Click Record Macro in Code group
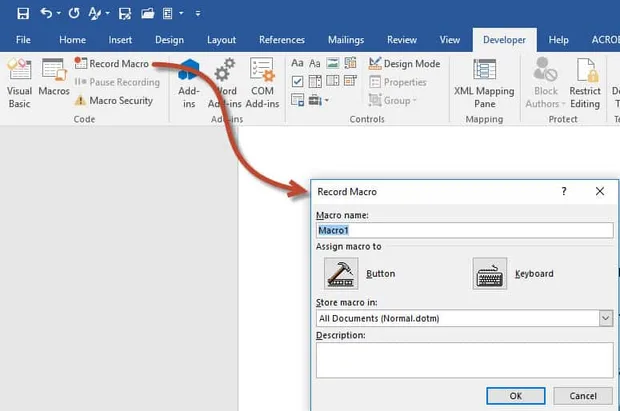The height and width of the screenshot is (411, 620). [112, 63]
